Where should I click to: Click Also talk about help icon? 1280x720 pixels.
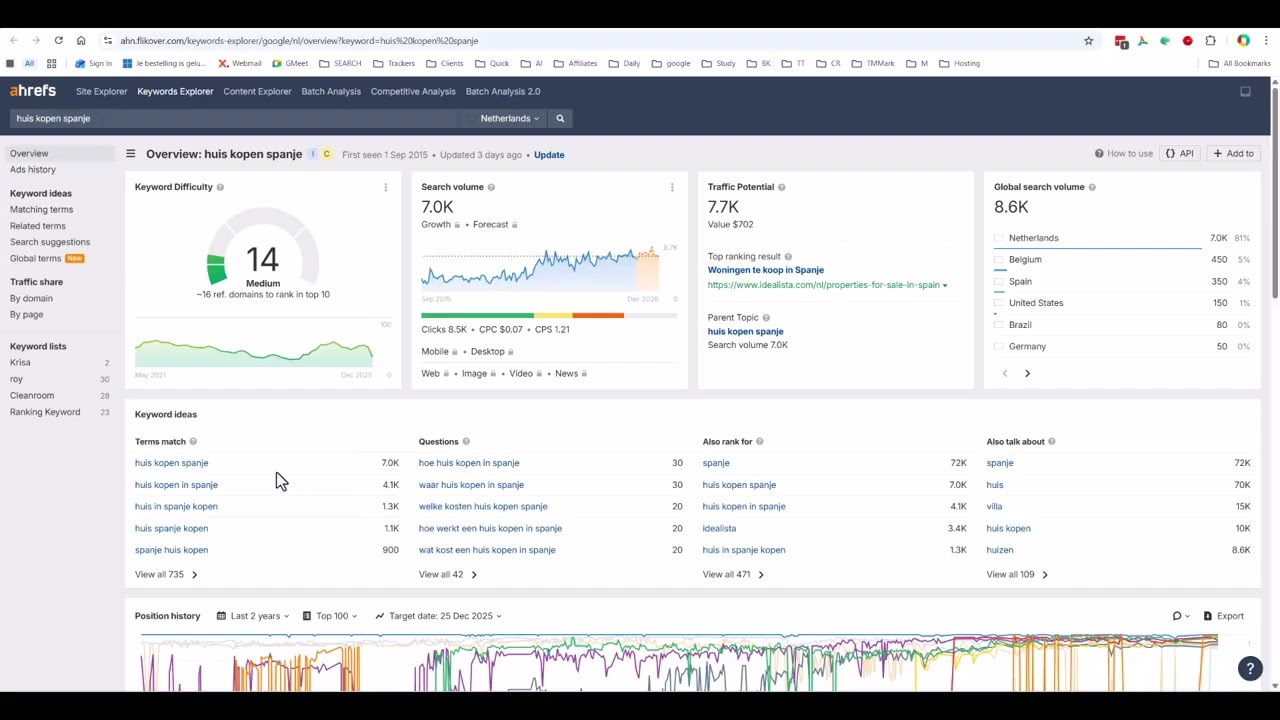coord(1052,442)
